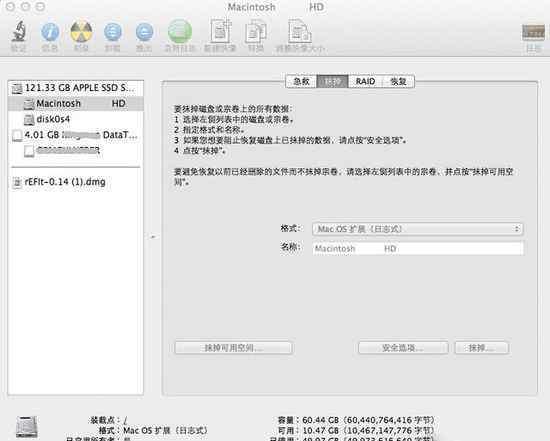Click the Unmount toolbar icon
This screenshot has height=441, width=550.
(x=113, y=32)
